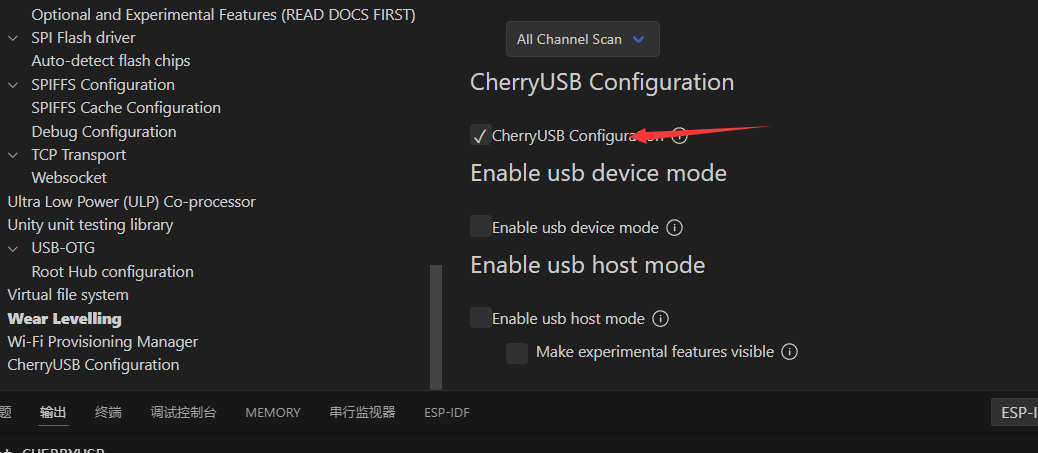Enable usb host mode checkbox
Image resolution: width=1038 pixels, height=453 pixels.
coord(481,318)
